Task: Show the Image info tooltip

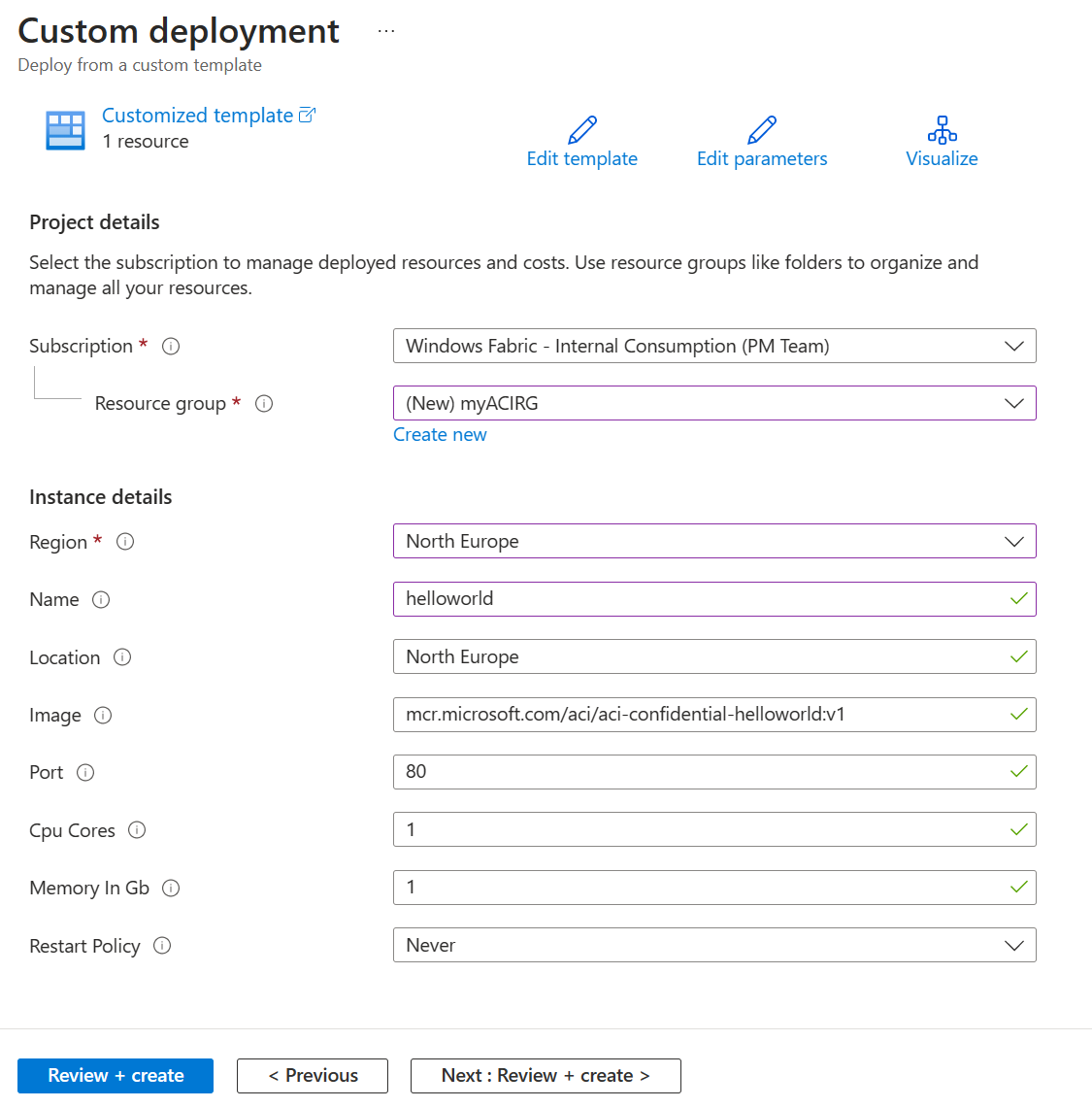Action: pos(104,716)
